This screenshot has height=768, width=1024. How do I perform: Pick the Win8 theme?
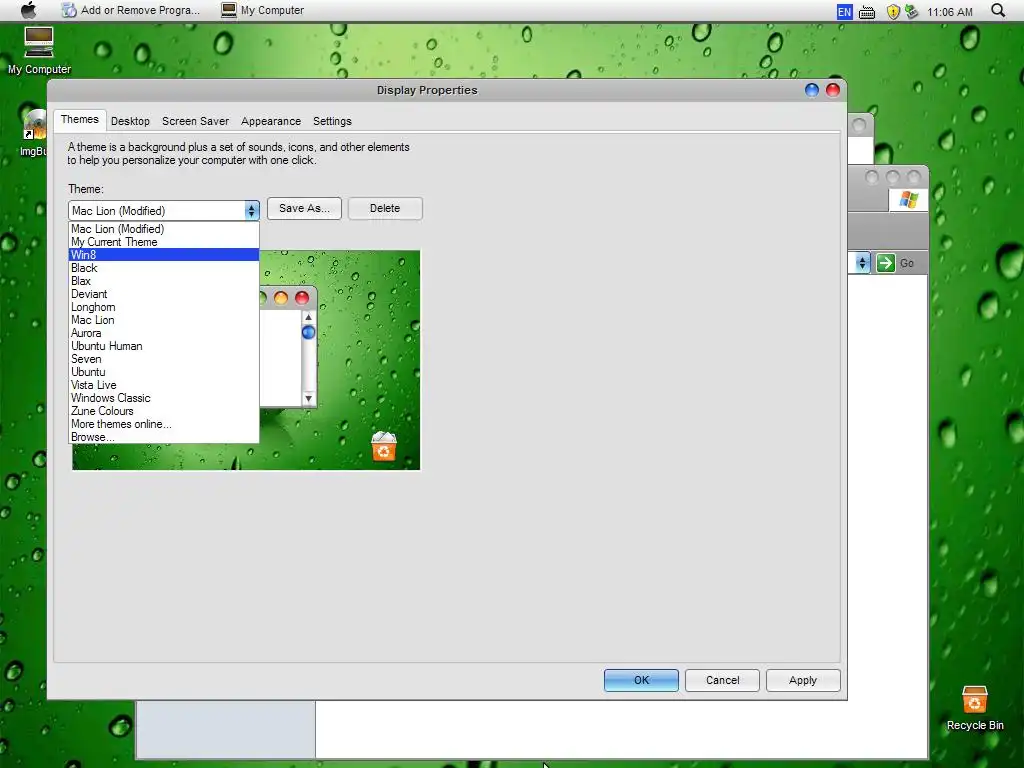(163, 255)
